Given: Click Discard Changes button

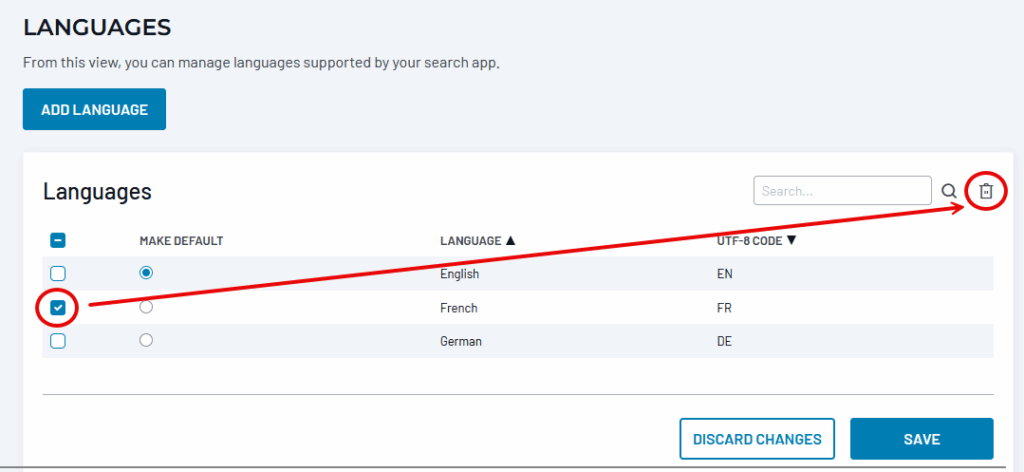Looking at the screenshot, I should point(757,439).
